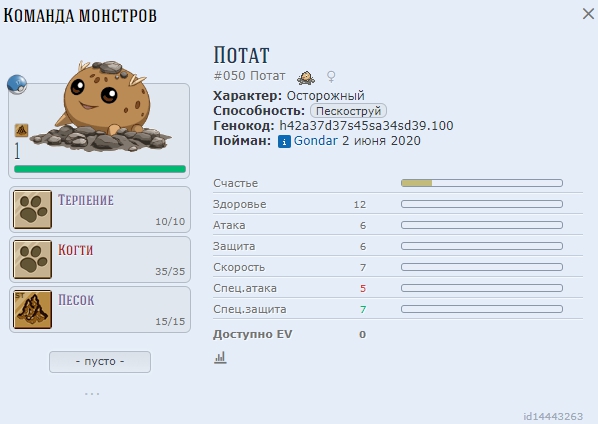Click the Спец.атака EV bar
Viewport: 598px width, 424px height.
tap(482, 288)
